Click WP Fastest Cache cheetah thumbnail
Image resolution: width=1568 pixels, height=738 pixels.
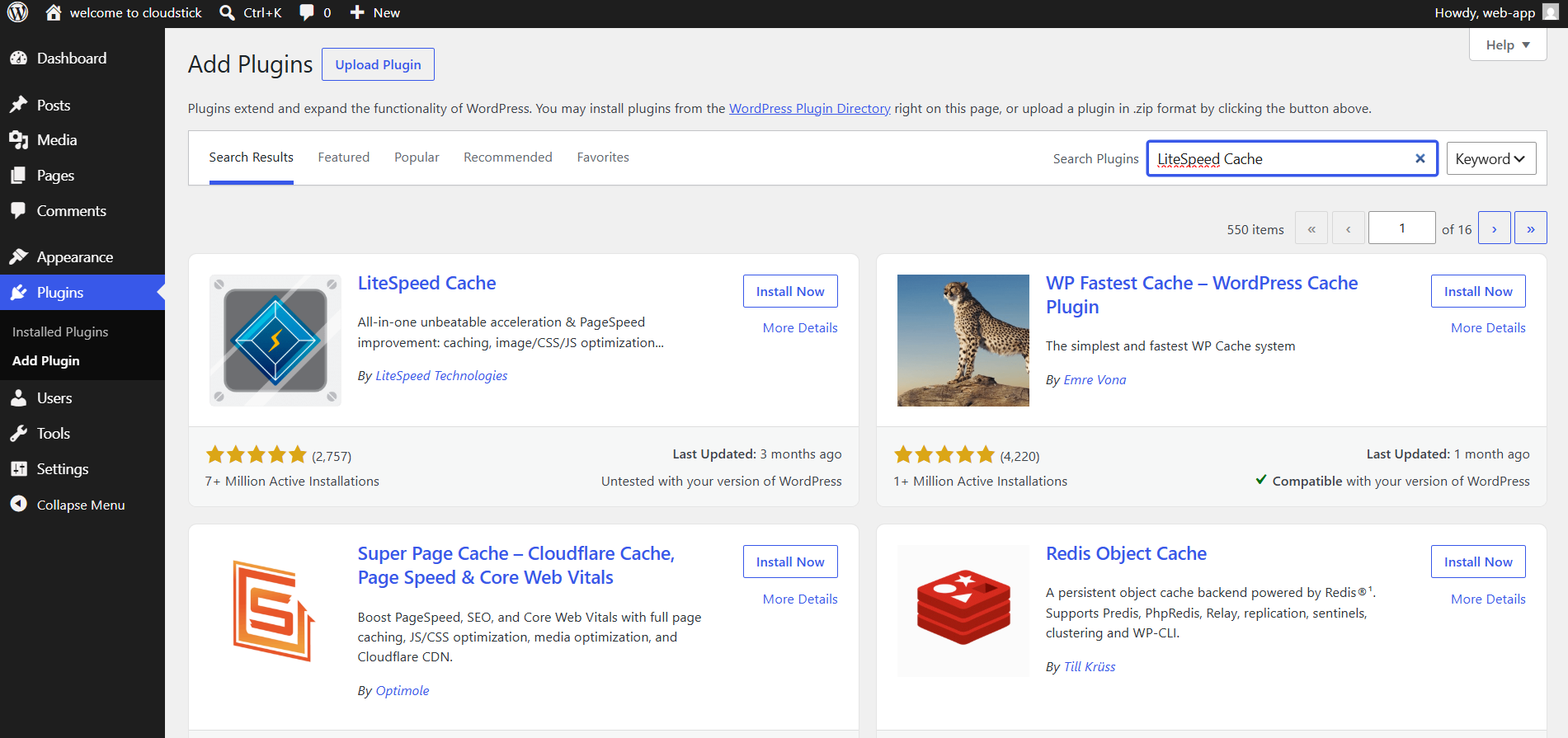point(963,341)
